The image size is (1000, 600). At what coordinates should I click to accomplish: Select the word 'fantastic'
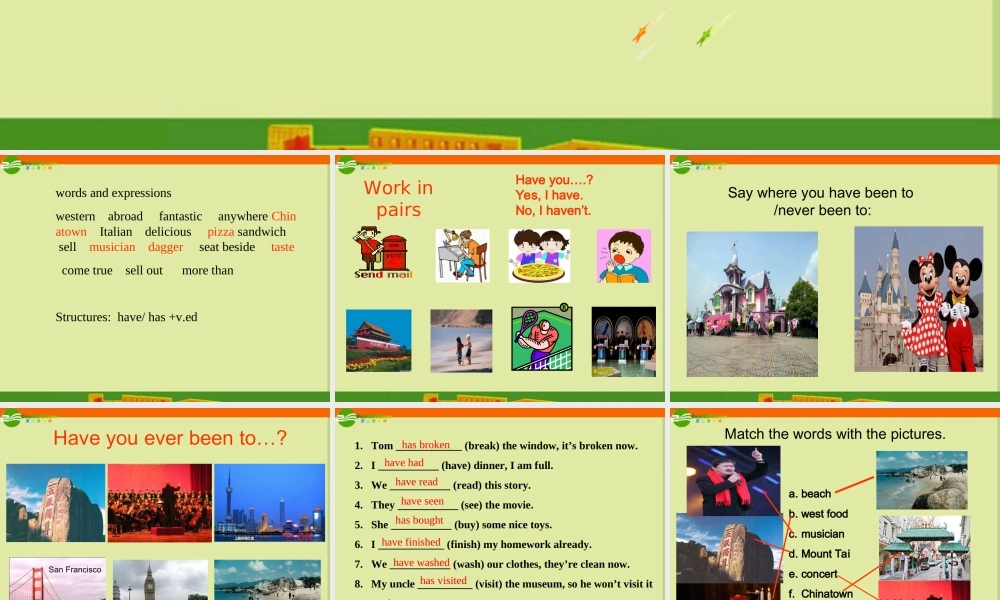pos(180,217)
